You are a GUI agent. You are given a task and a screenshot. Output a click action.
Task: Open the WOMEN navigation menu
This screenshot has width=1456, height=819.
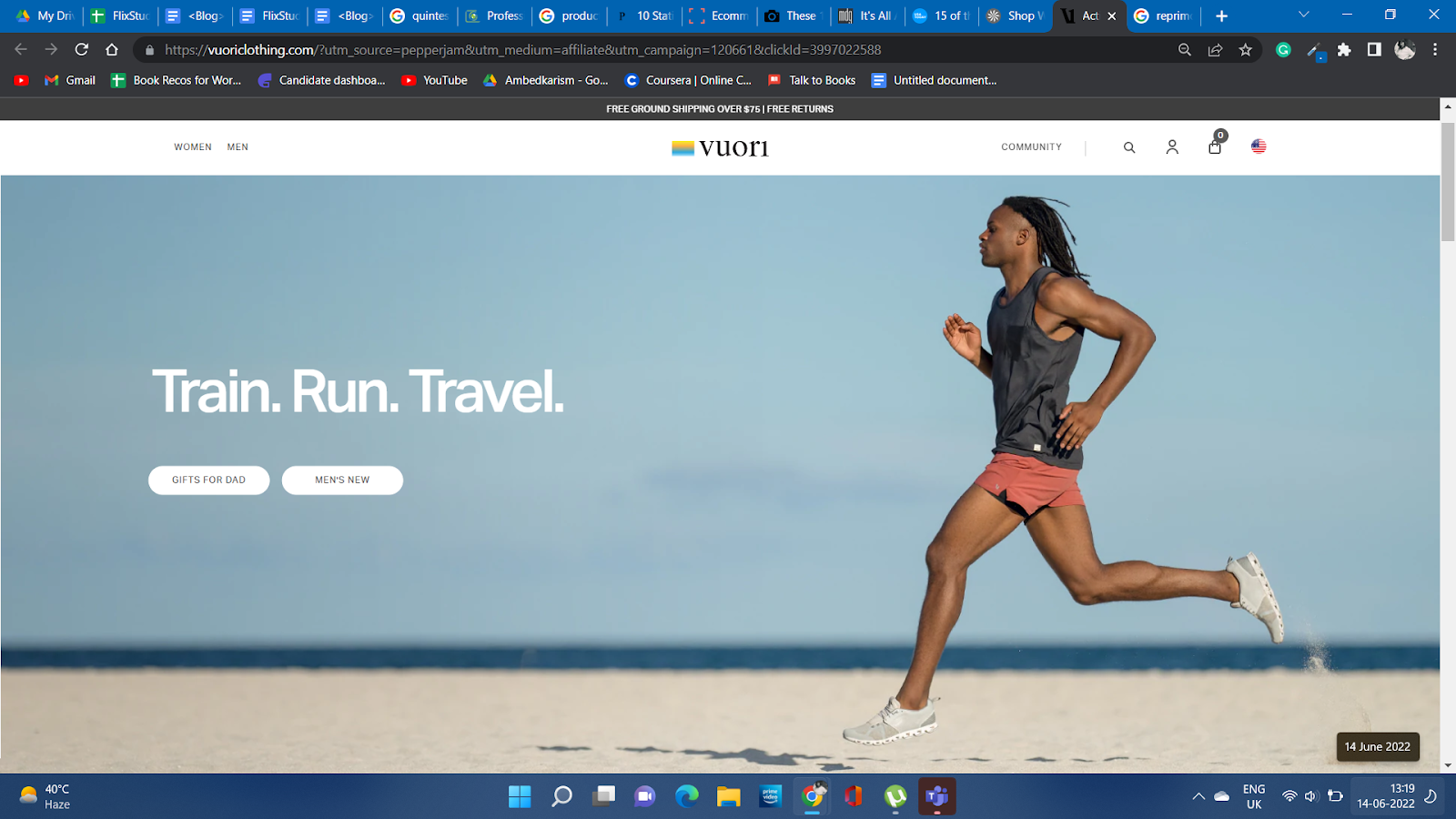(193, 147)
